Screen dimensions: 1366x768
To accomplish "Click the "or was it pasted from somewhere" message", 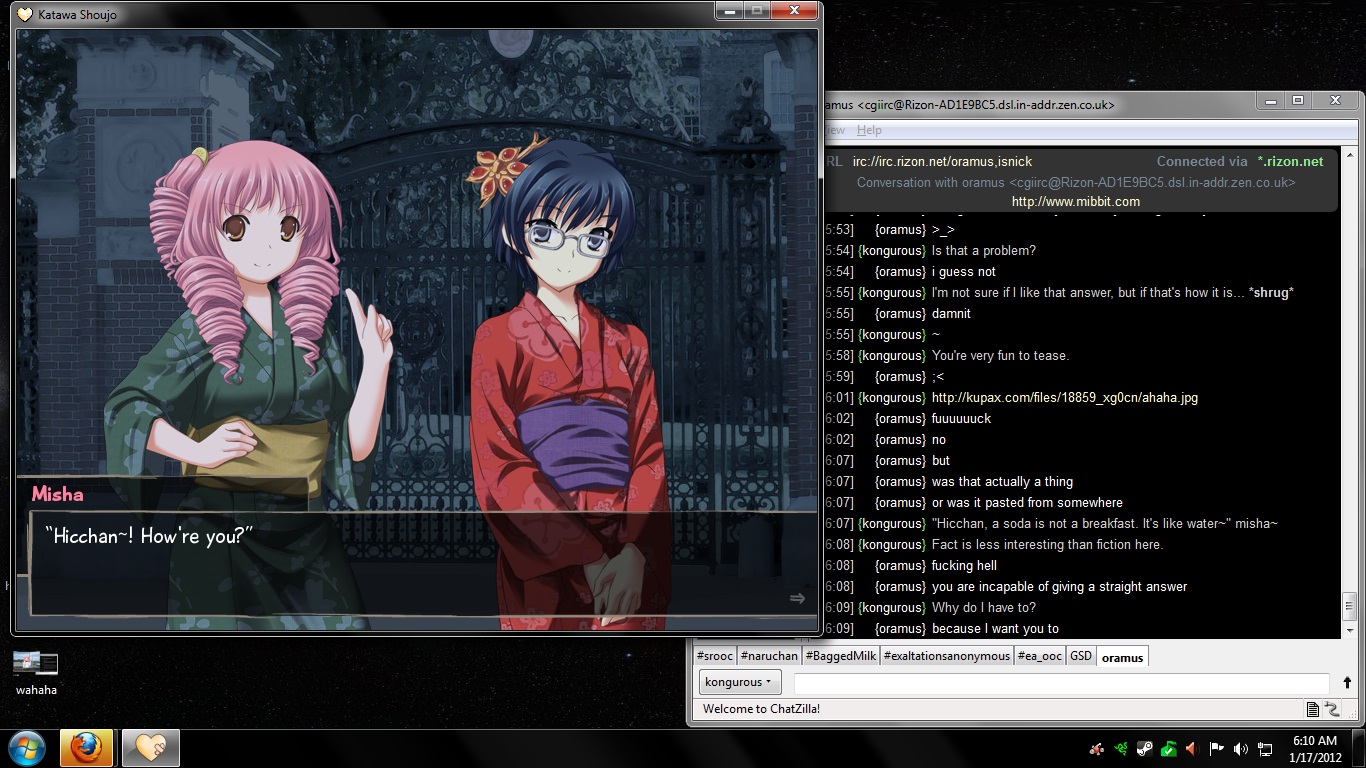I will click(1027, 503).
